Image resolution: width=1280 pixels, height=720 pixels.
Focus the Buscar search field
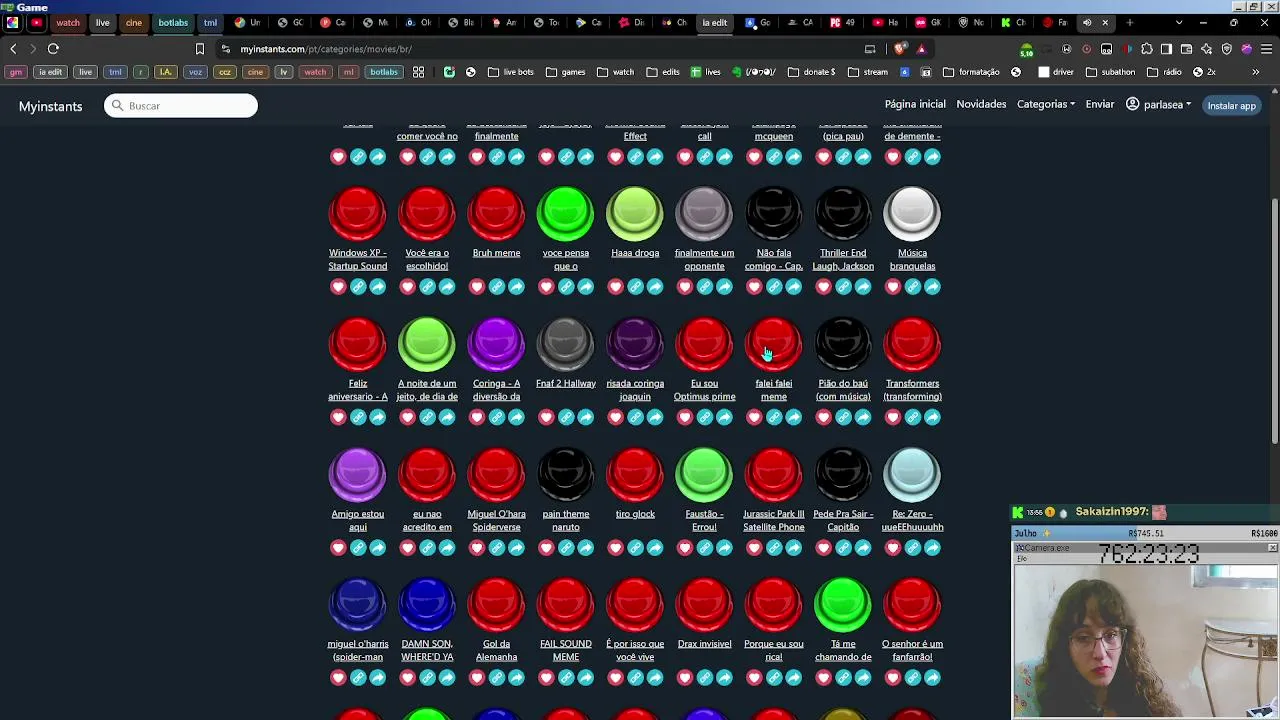pyautogui.click(x=181, y=106)
